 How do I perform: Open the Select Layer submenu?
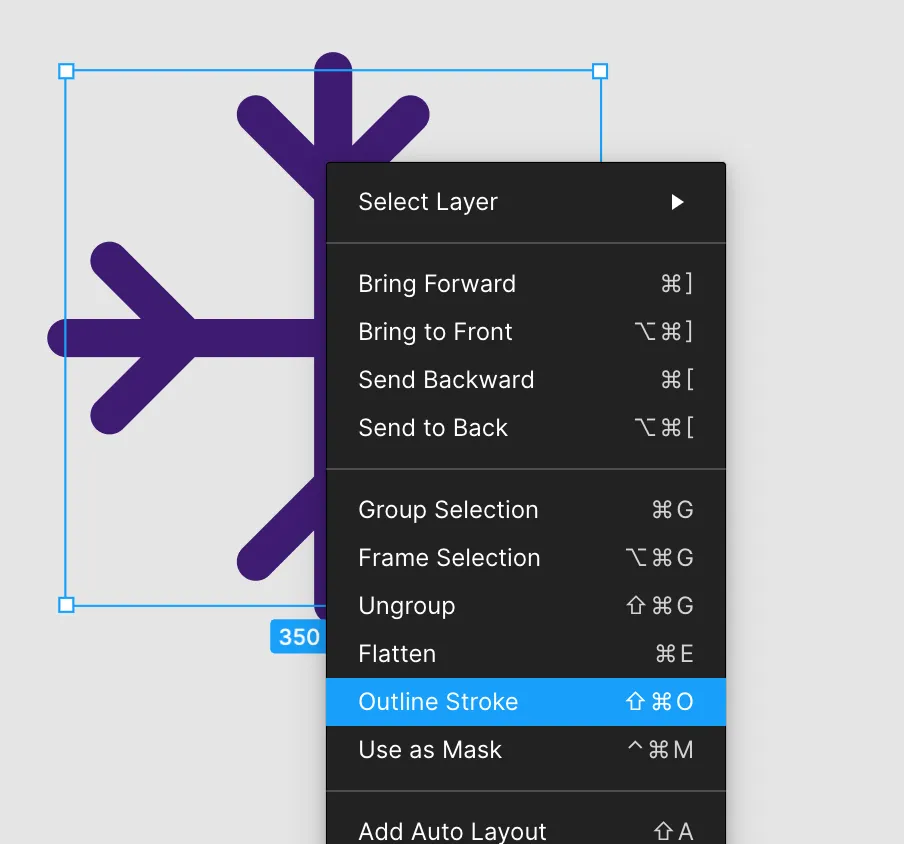(428, 202)
